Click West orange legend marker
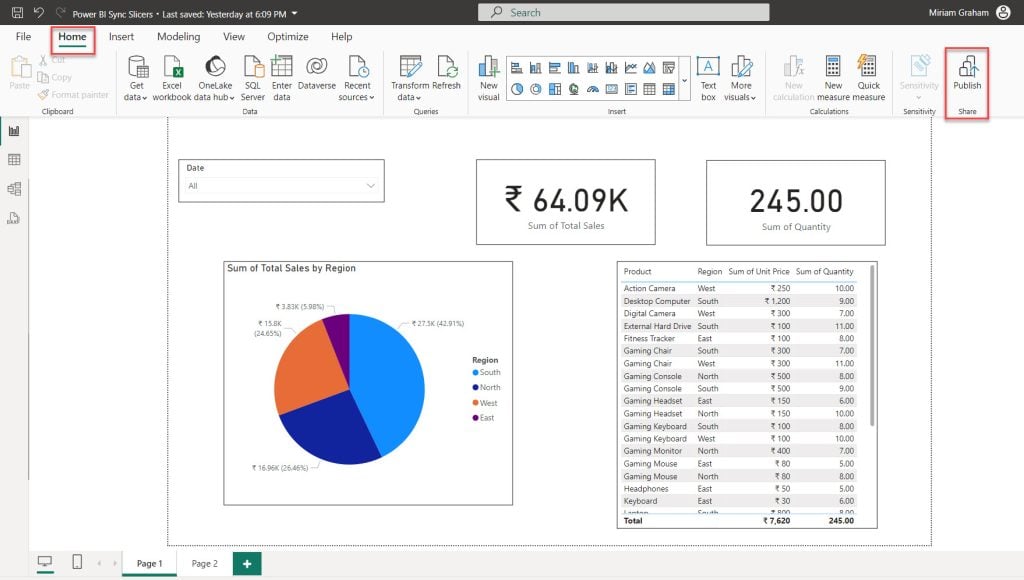 (x=475, y=402)
